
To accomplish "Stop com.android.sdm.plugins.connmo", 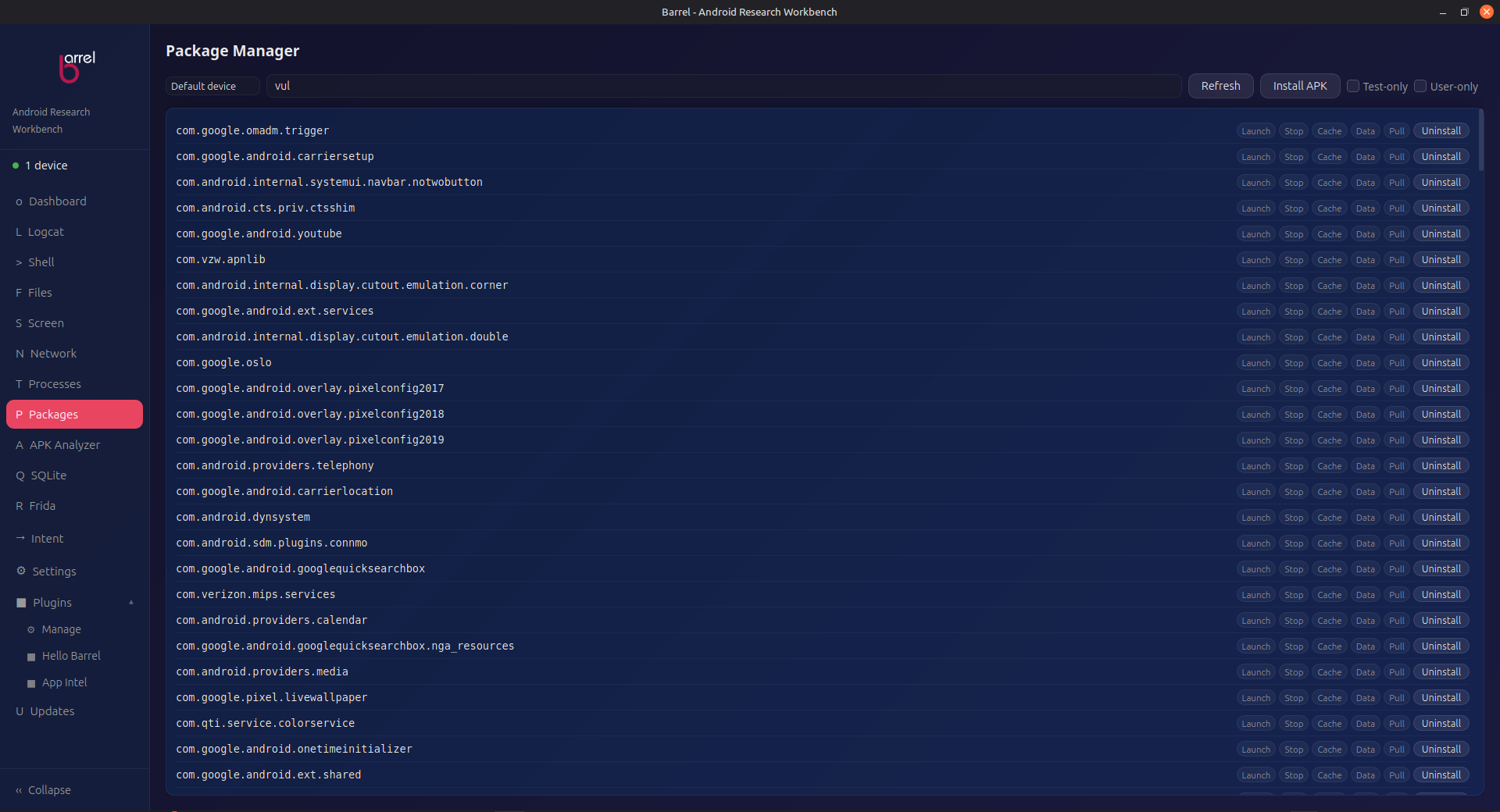I will pyautogui.click(x=1294, y=543).
